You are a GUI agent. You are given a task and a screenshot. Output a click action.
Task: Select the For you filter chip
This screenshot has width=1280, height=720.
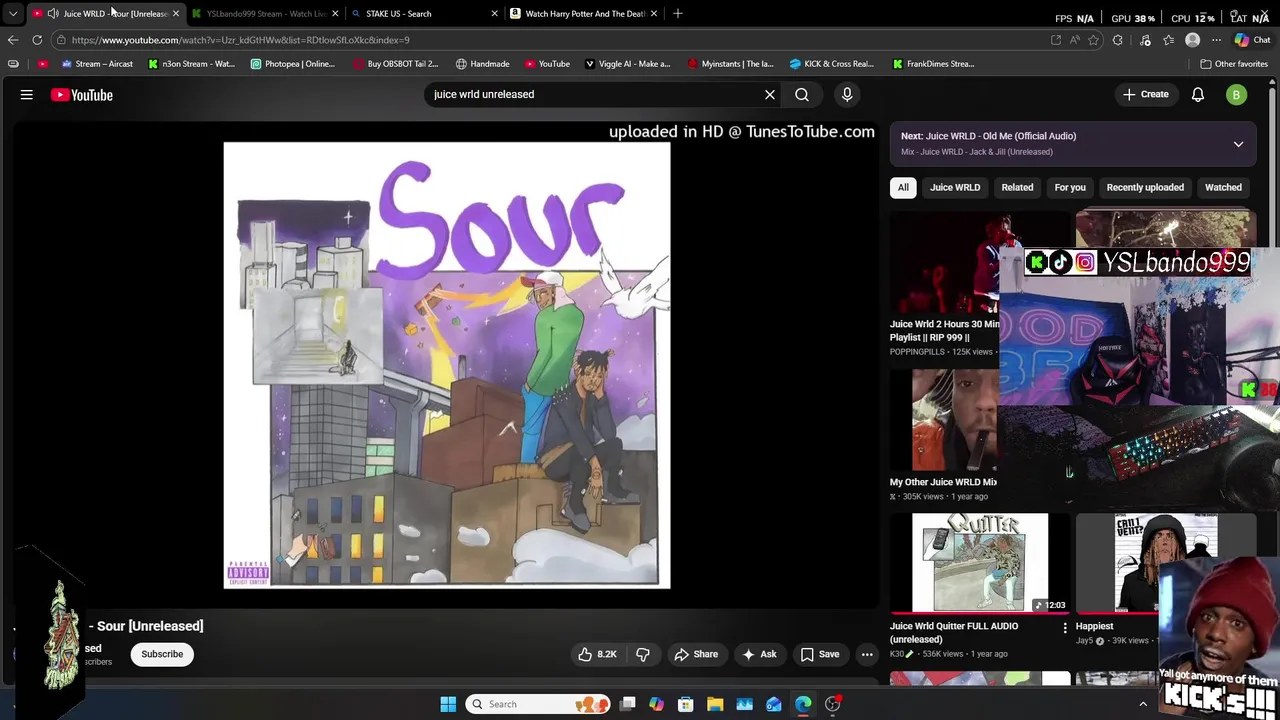click(x=1070, y=188)
